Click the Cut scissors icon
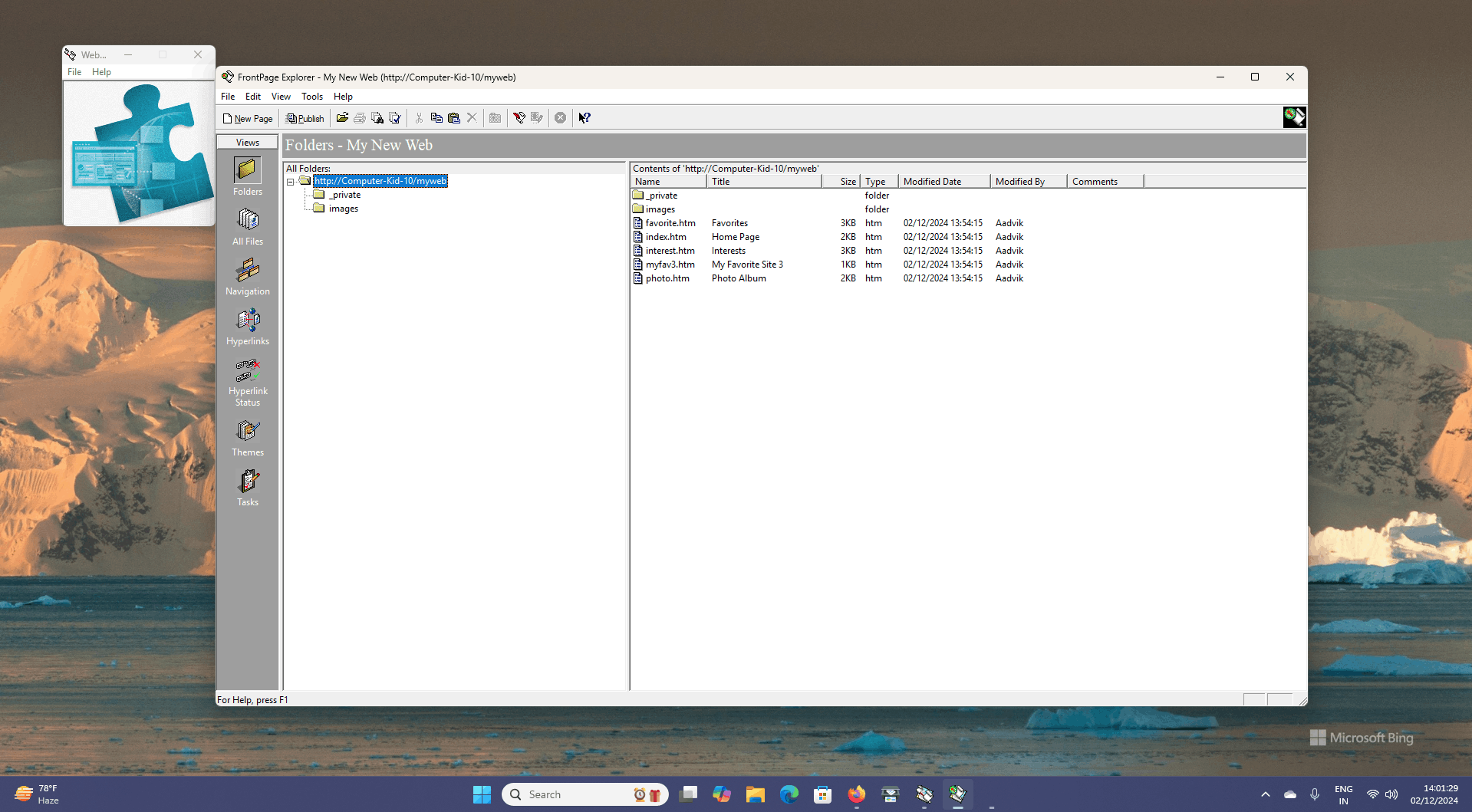The height and width of the screenshot is (812, 1472). coord(419,118)
